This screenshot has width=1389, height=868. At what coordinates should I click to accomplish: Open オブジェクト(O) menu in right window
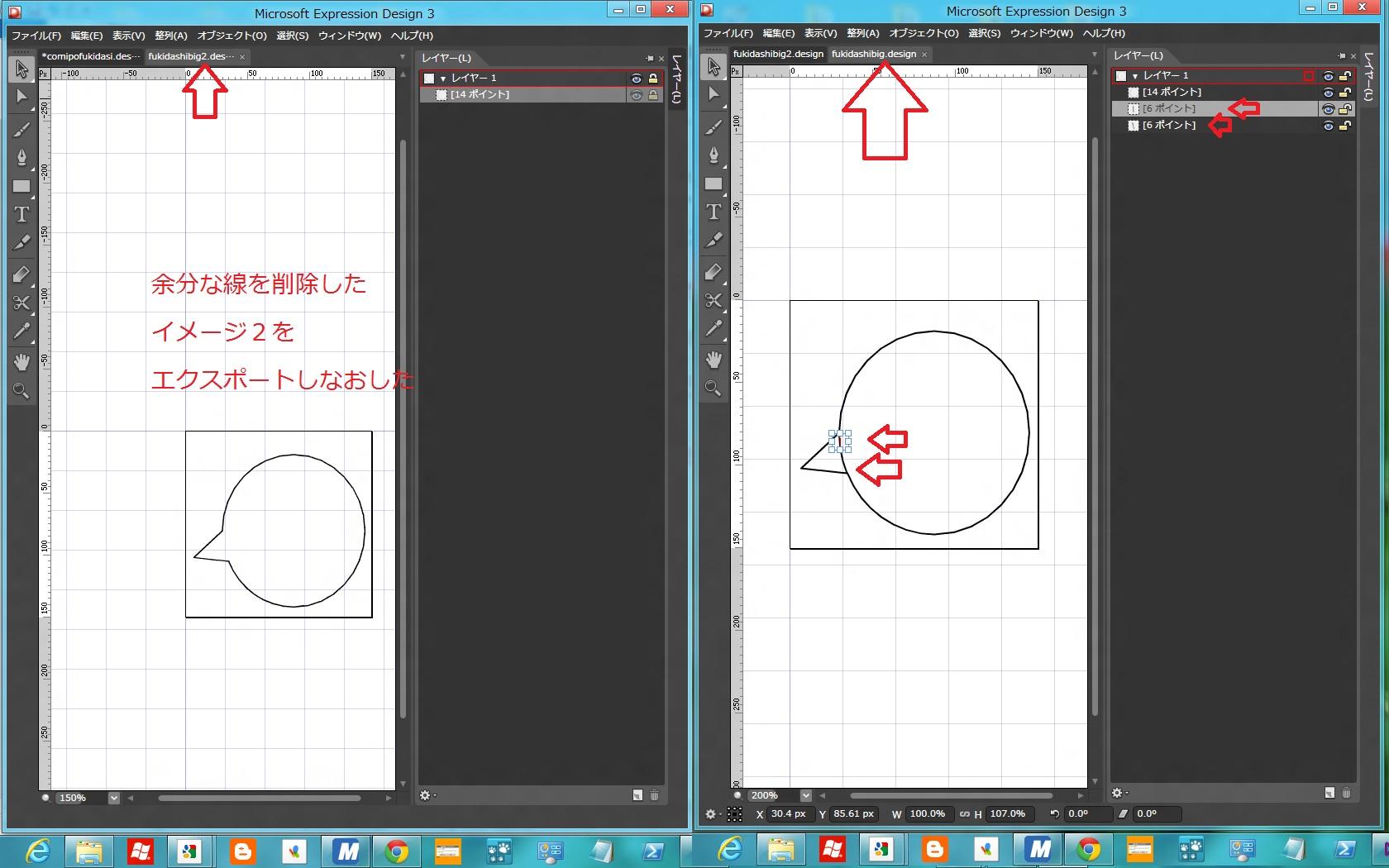tap(924, 33)
